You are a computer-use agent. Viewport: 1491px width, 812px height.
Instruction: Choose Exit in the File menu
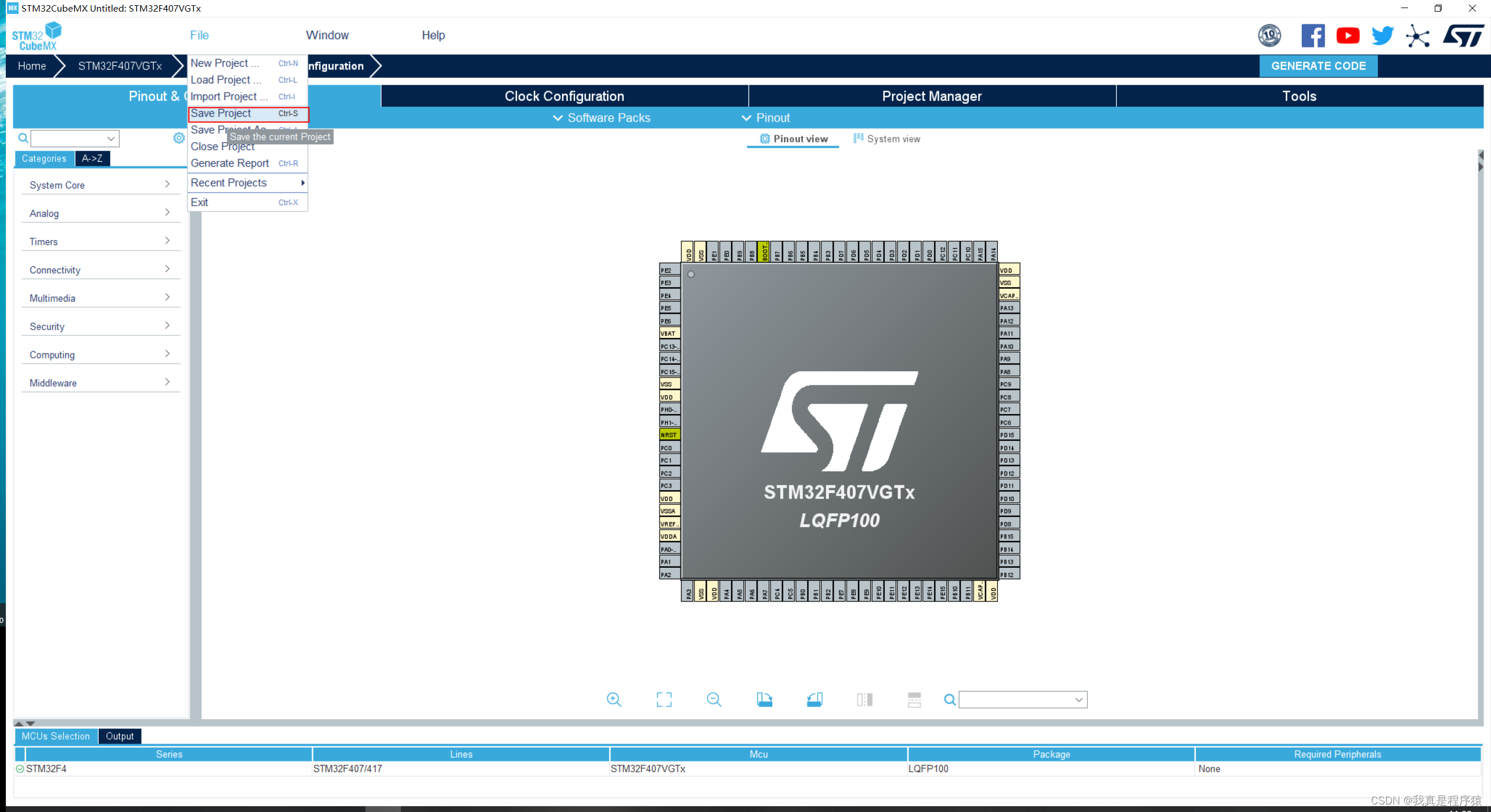(x=248, y=202)
